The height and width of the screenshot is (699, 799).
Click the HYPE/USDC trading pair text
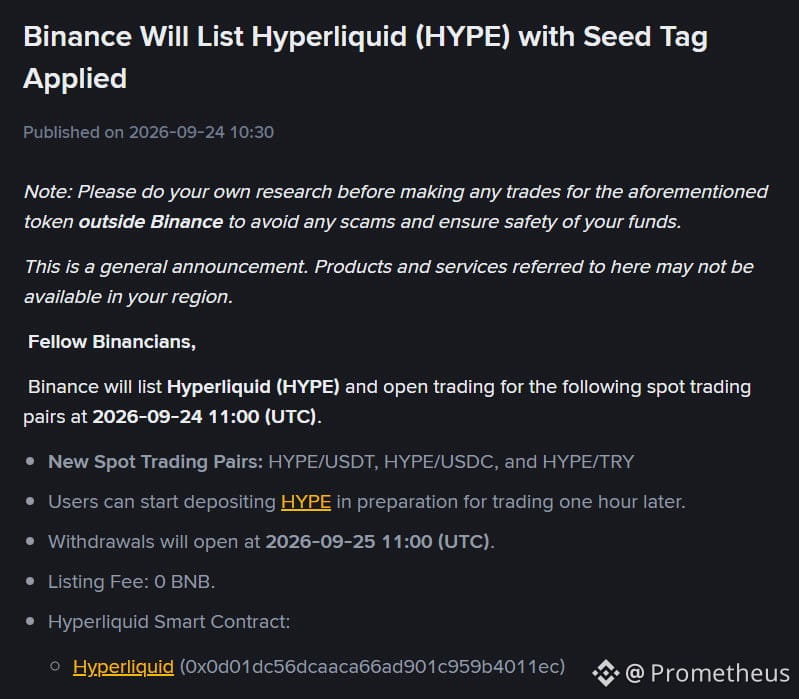pos(441,462)
